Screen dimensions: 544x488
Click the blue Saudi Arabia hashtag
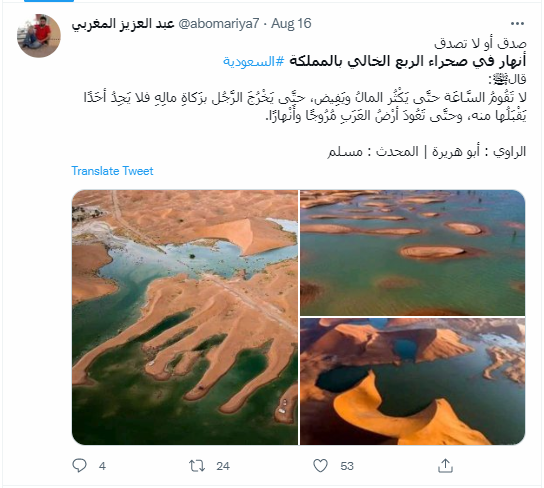click(254, 62)
